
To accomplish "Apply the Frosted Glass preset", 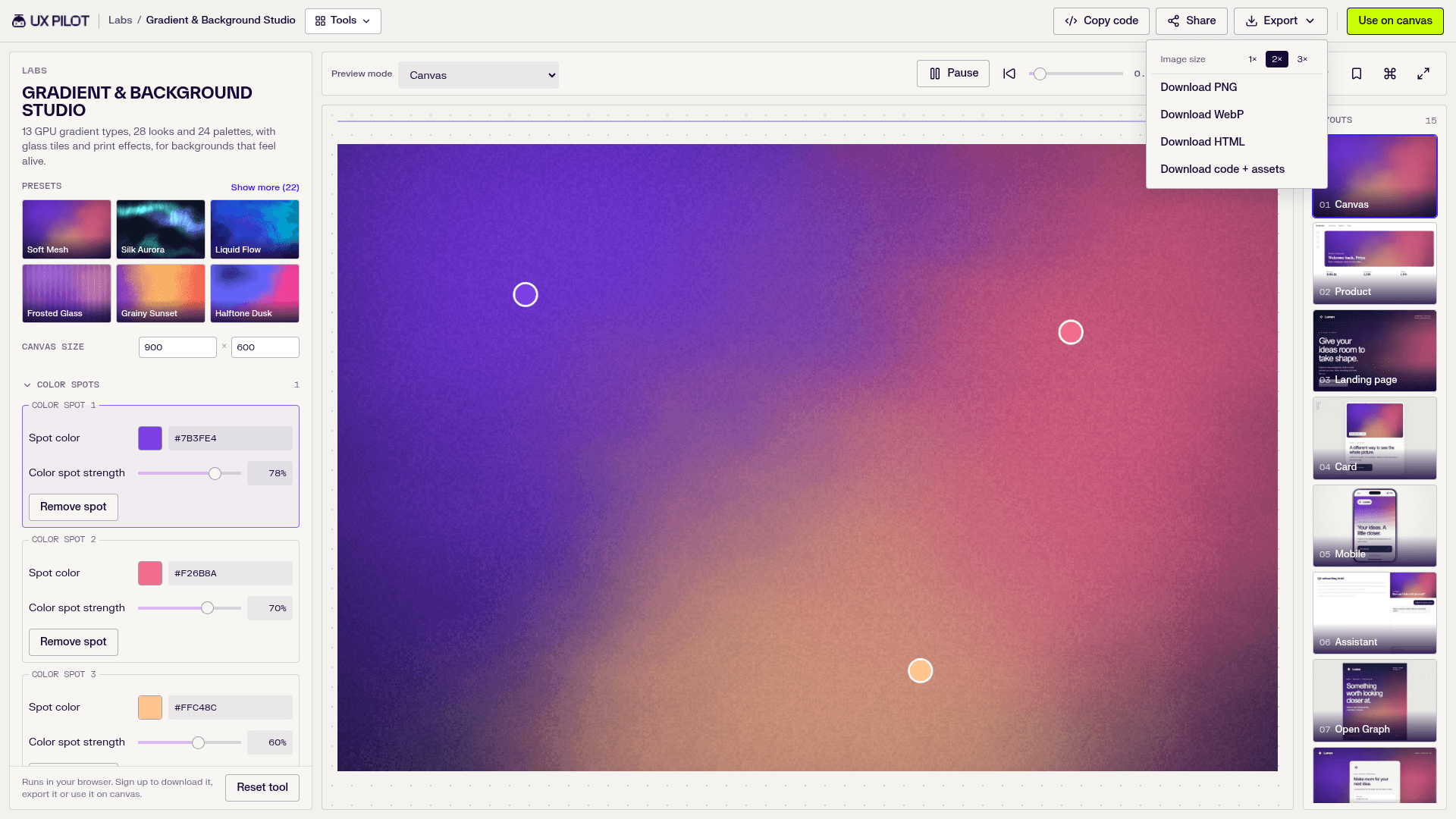I will click(67, 293).
